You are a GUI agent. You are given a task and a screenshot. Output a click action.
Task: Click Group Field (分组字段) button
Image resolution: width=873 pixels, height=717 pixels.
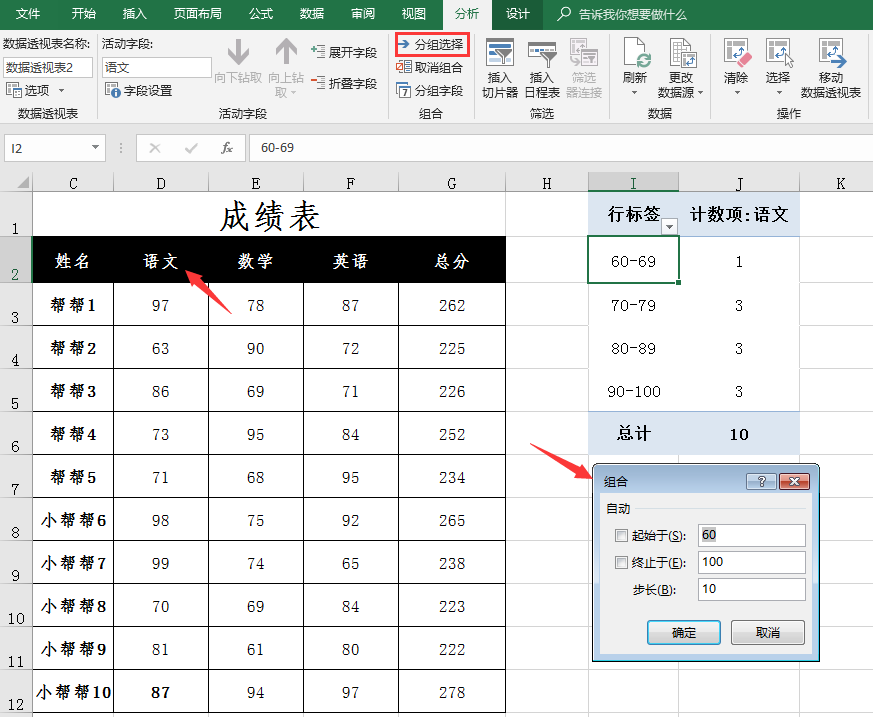(429, 90)
